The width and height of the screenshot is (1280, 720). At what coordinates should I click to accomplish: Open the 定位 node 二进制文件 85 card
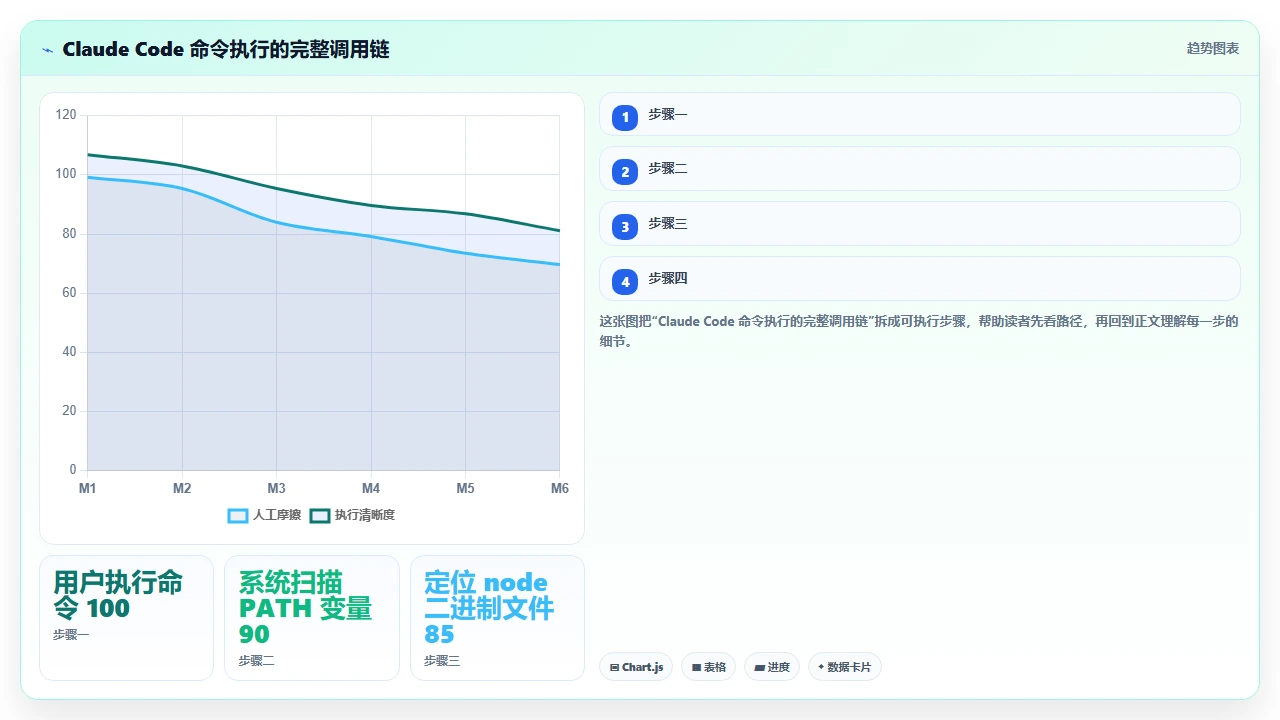(x=497, y=618)
